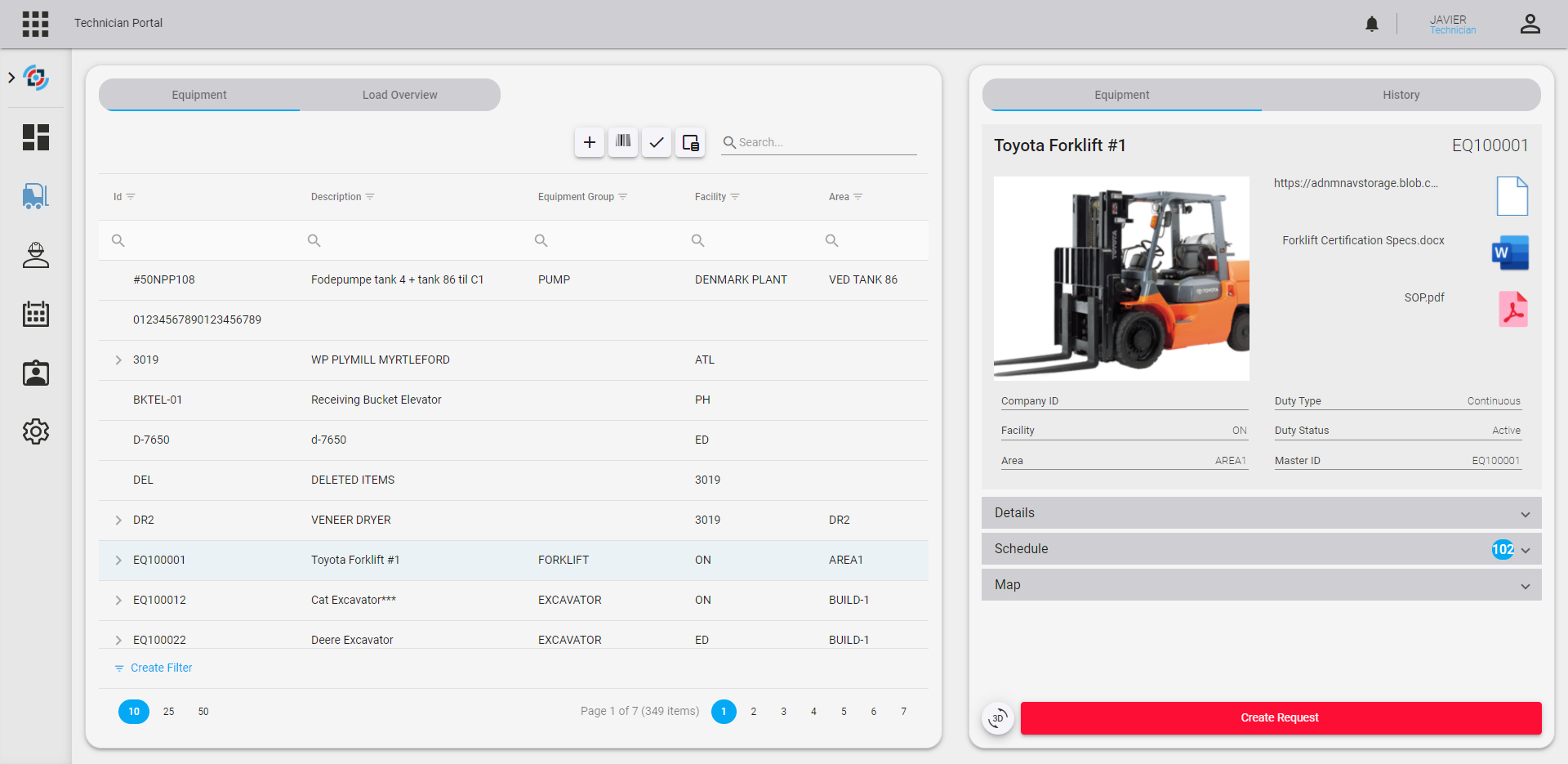
Task: Open the forklift equipment sidebar icon
Action: point(36,196)
